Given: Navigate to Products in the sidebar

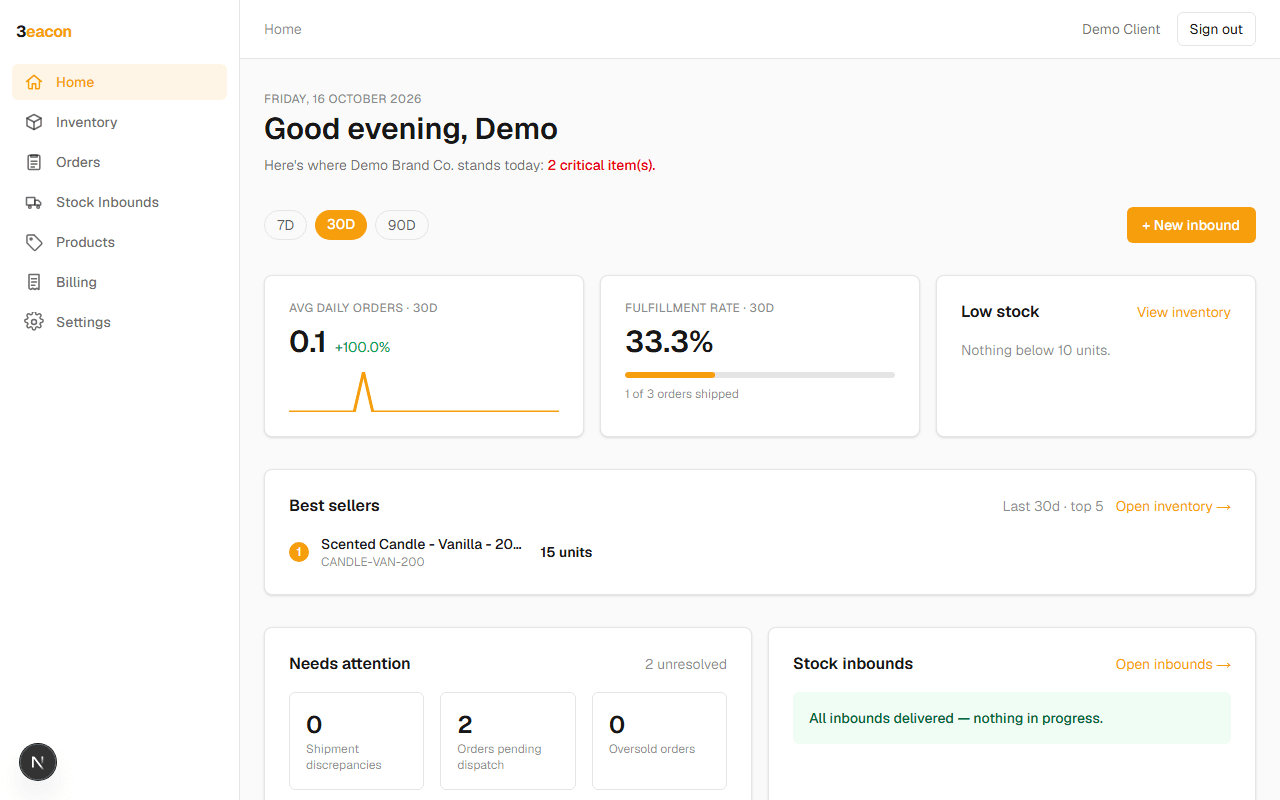Looking at the screenshot, I should (x=120, y=242).
